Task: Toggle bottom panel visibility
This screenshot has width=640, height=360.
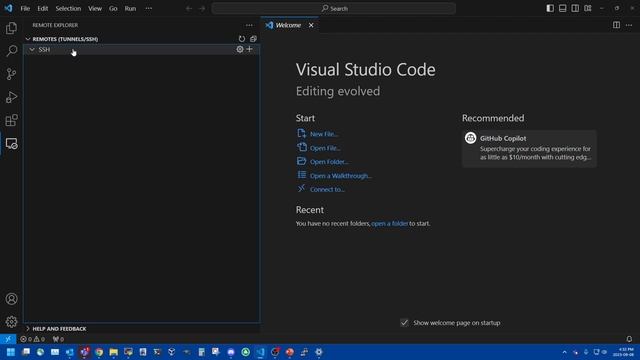Action: coord(562,8)
